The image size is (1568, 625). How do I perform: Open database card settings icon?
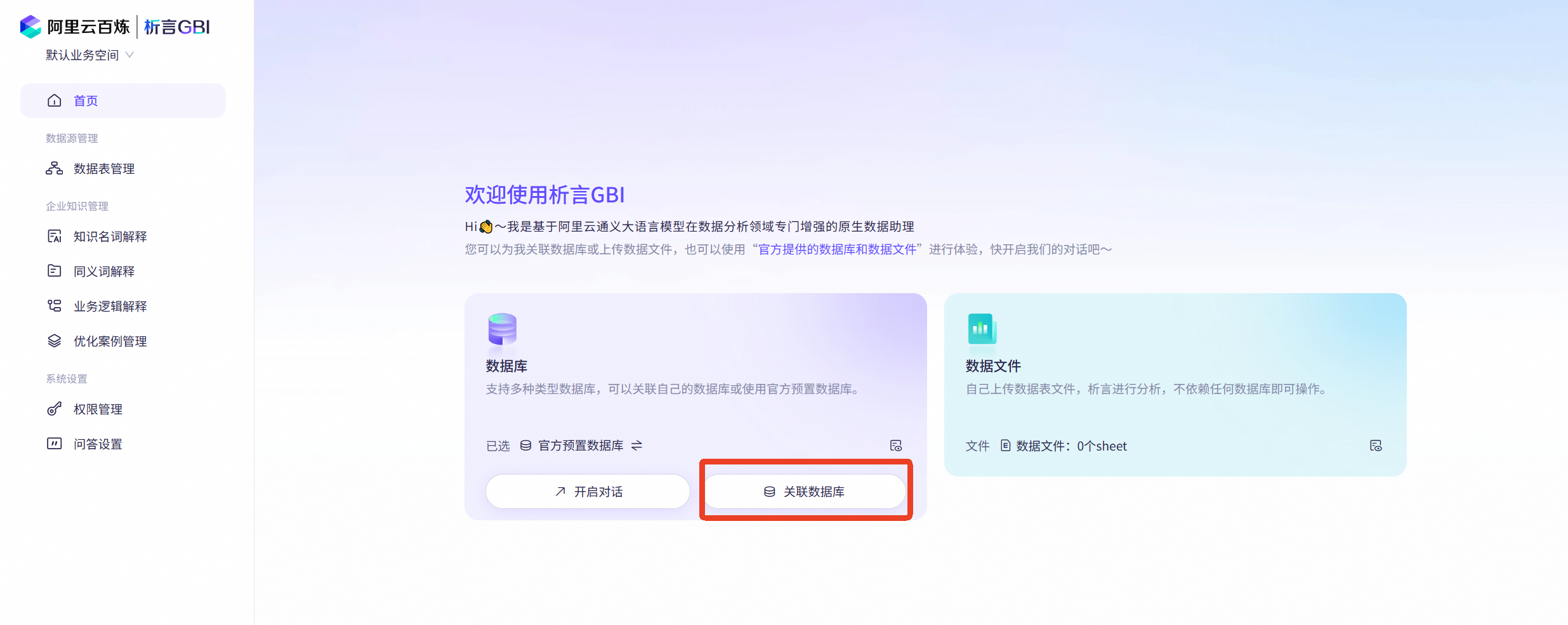[896, 445]
